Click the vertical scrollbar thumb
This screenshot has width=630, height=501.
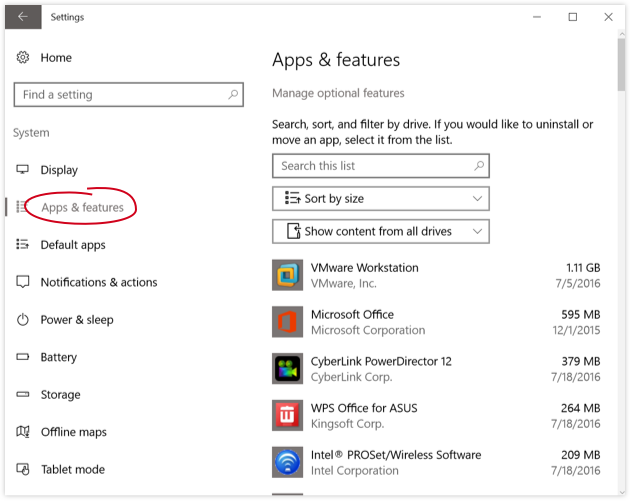click(621, 64)
